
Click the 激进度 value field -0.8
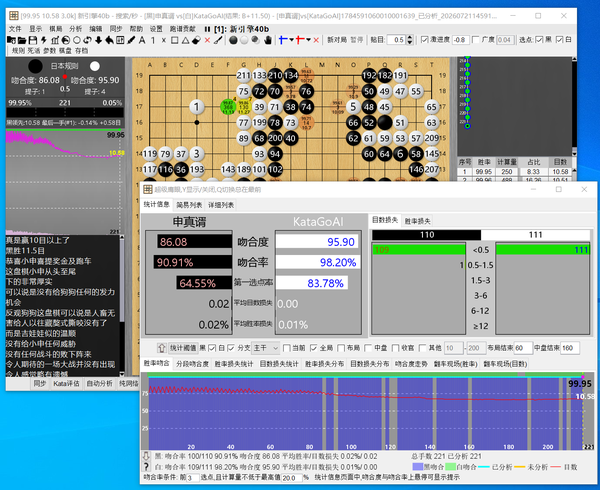coord(460,40)
